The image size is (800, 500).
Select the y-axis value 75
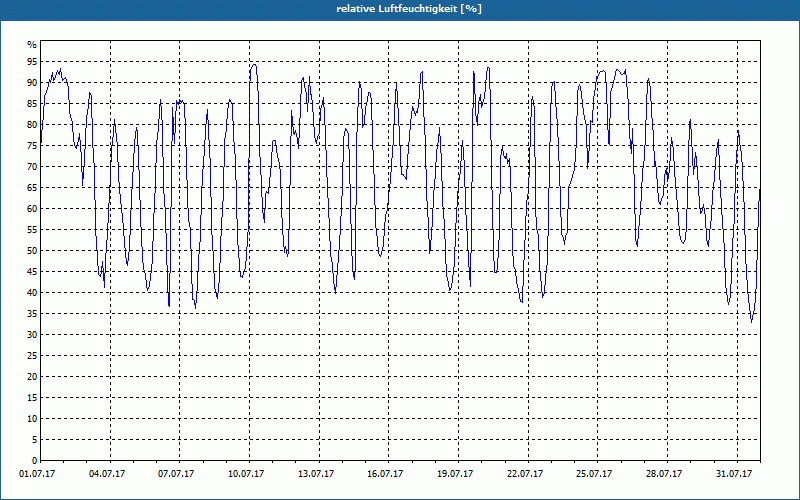point(32,145)
